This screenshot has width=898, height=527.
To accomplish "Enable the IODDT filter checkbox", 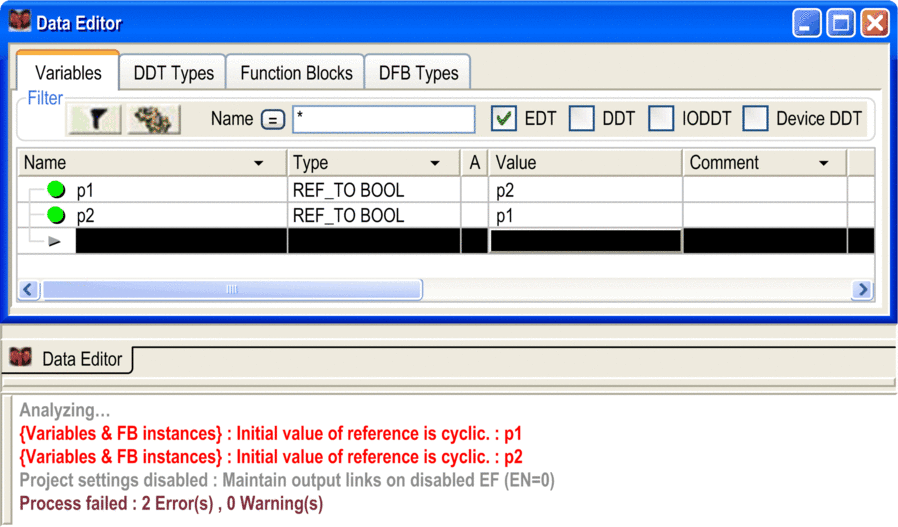I will [x=661, y=119].
